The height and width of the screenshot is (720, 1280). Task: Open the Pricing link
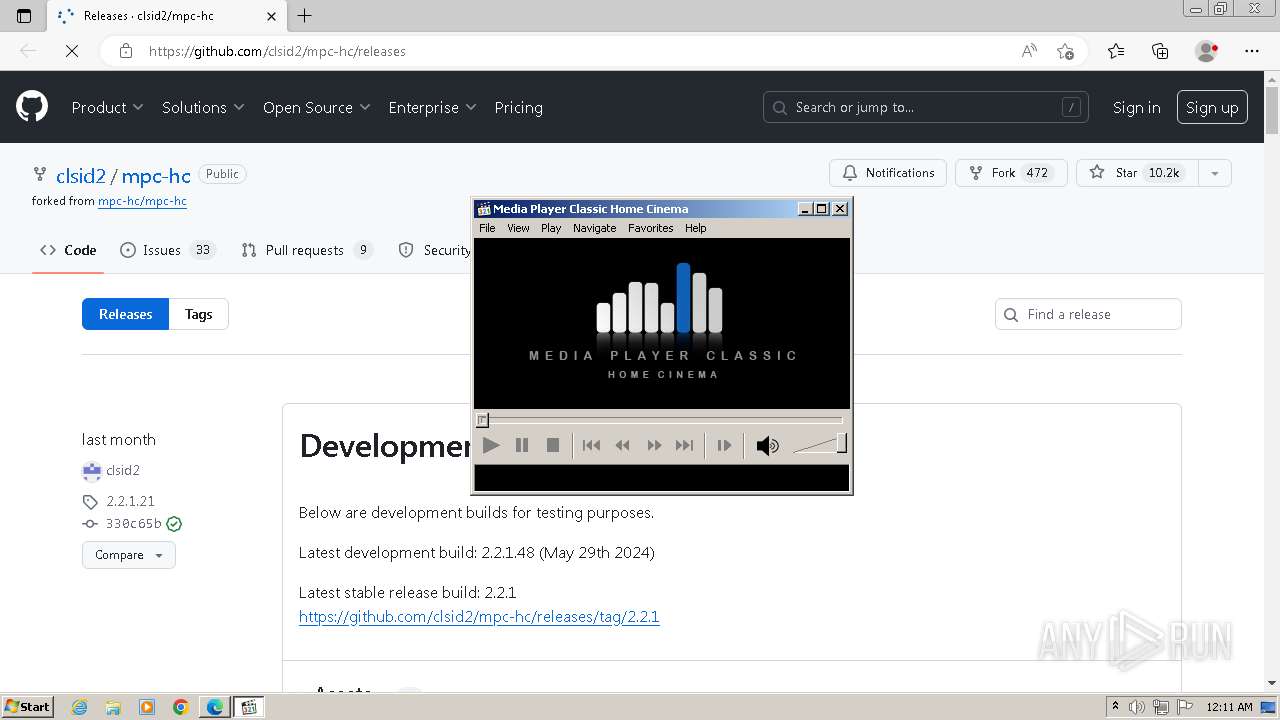pyautogui.click(x=518, y=107)
